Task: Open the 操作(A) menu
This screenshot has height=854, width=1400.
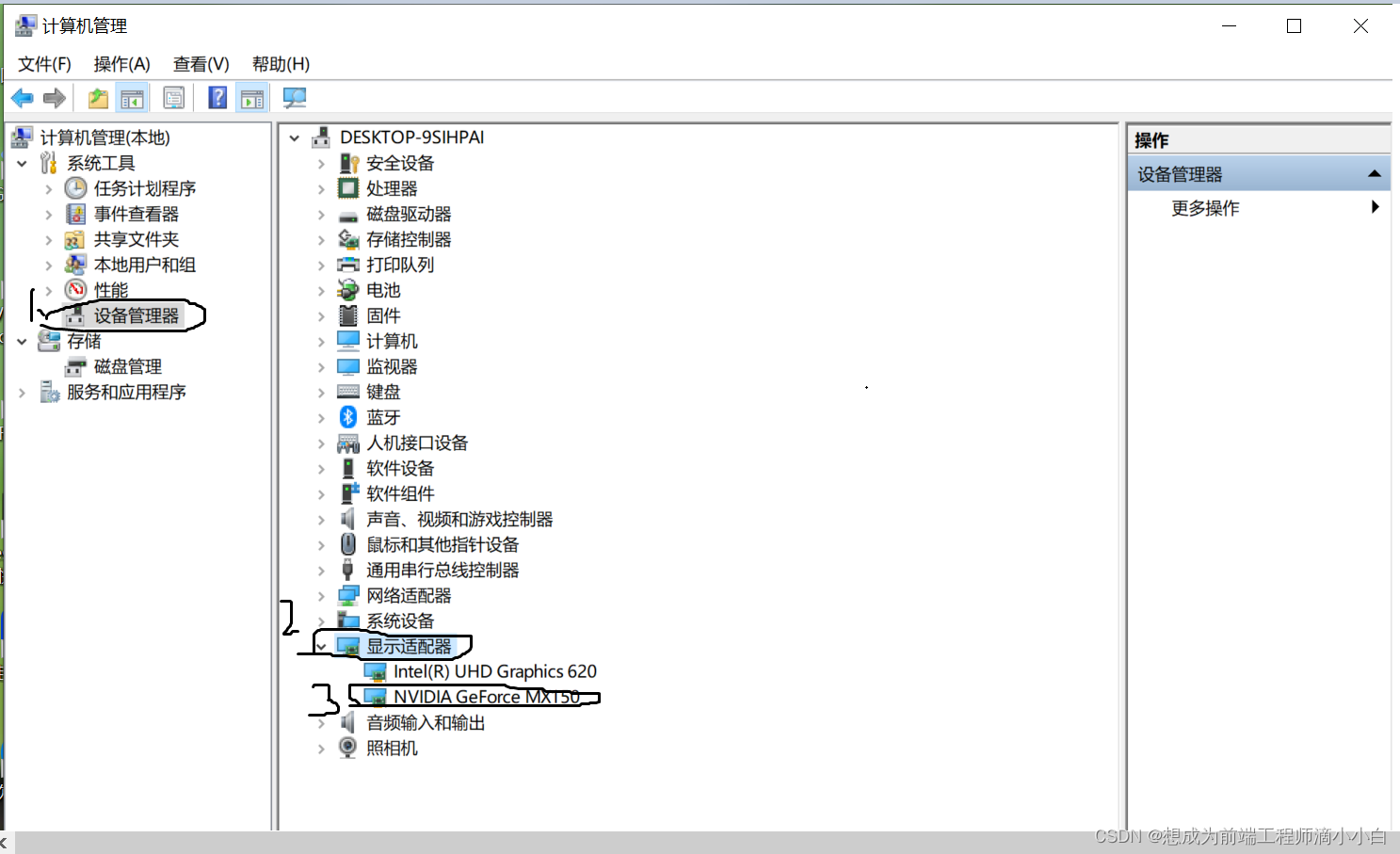Action: click(x=121, y=64)
